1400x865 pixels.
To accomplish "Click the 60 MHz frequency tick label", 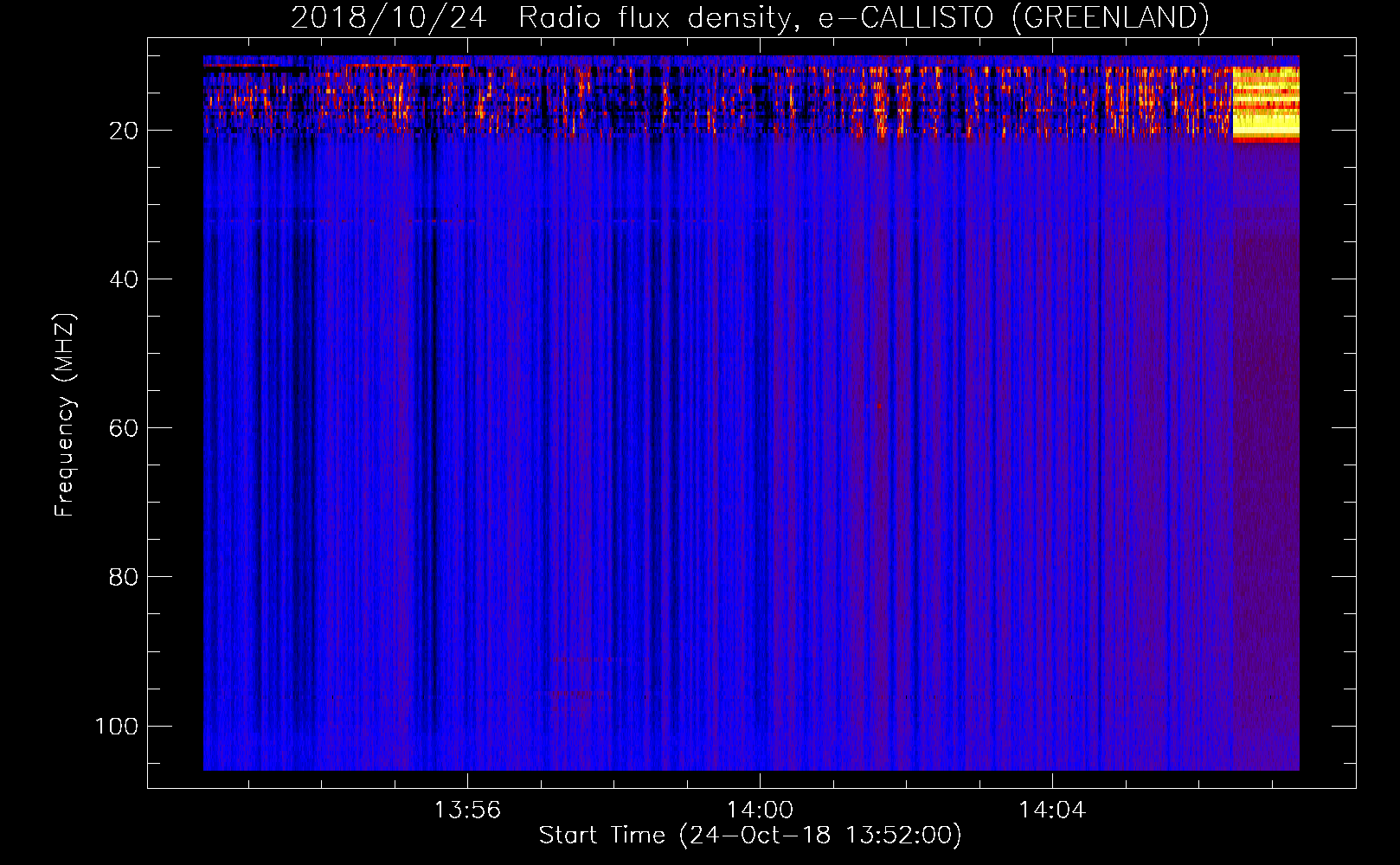I will pyautogui.click(x=124, y=428).
